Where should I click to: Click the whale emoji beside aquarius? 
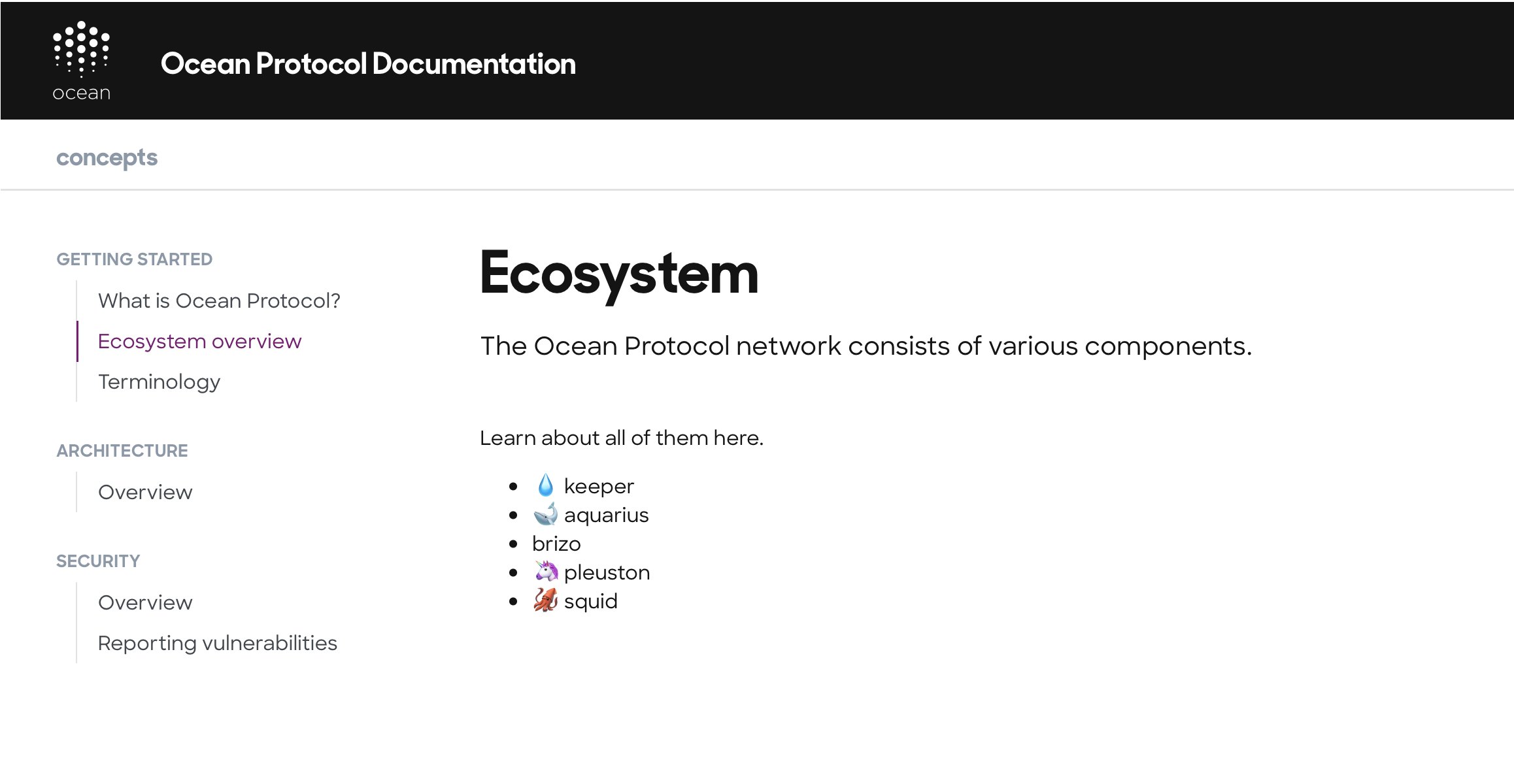tap(545, 515)
